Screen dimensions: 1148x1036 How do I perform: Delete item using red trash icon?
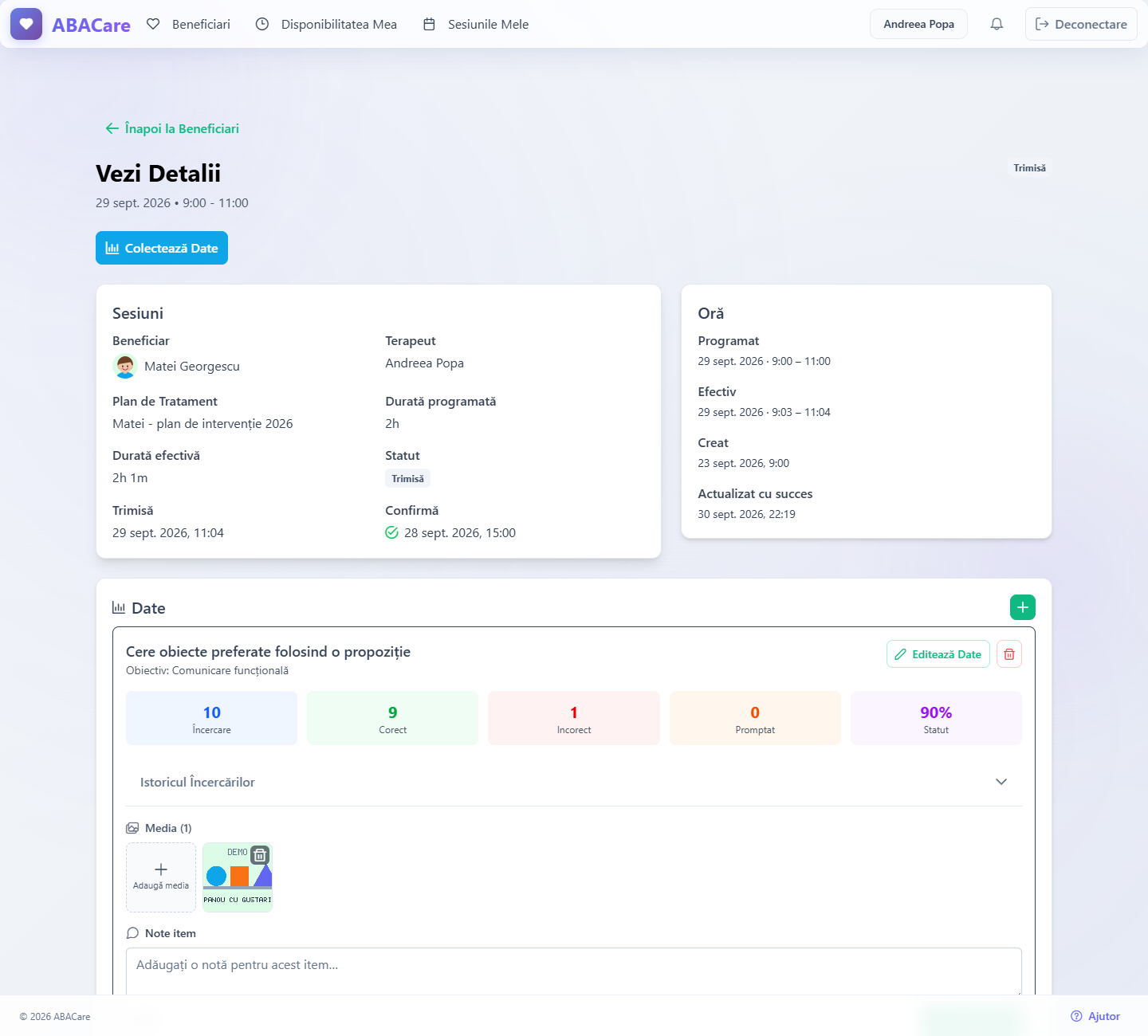pos(1009,654)
